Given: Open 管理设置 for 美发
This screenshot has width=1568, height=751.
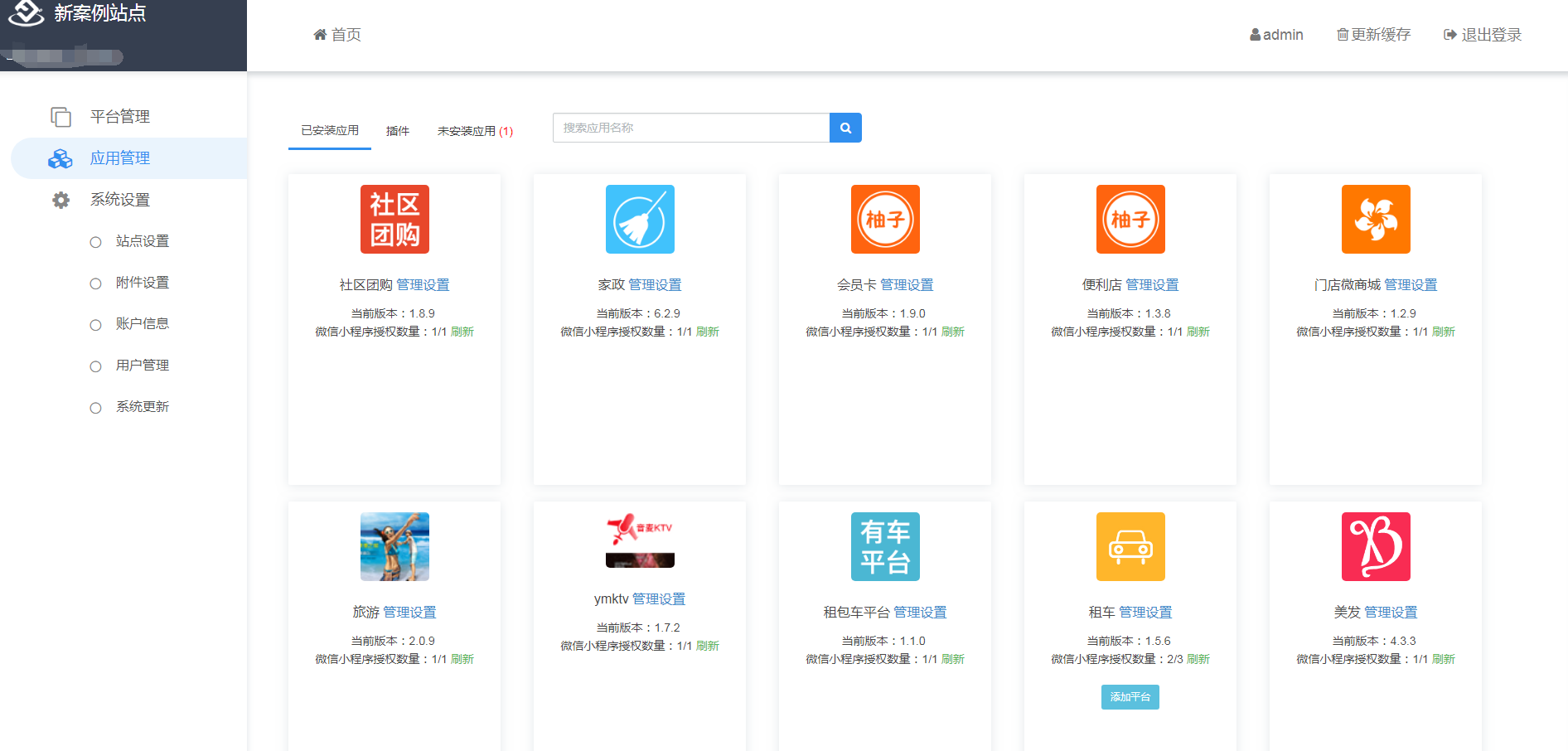Looking at the screenshot, I should point(1391,613).
